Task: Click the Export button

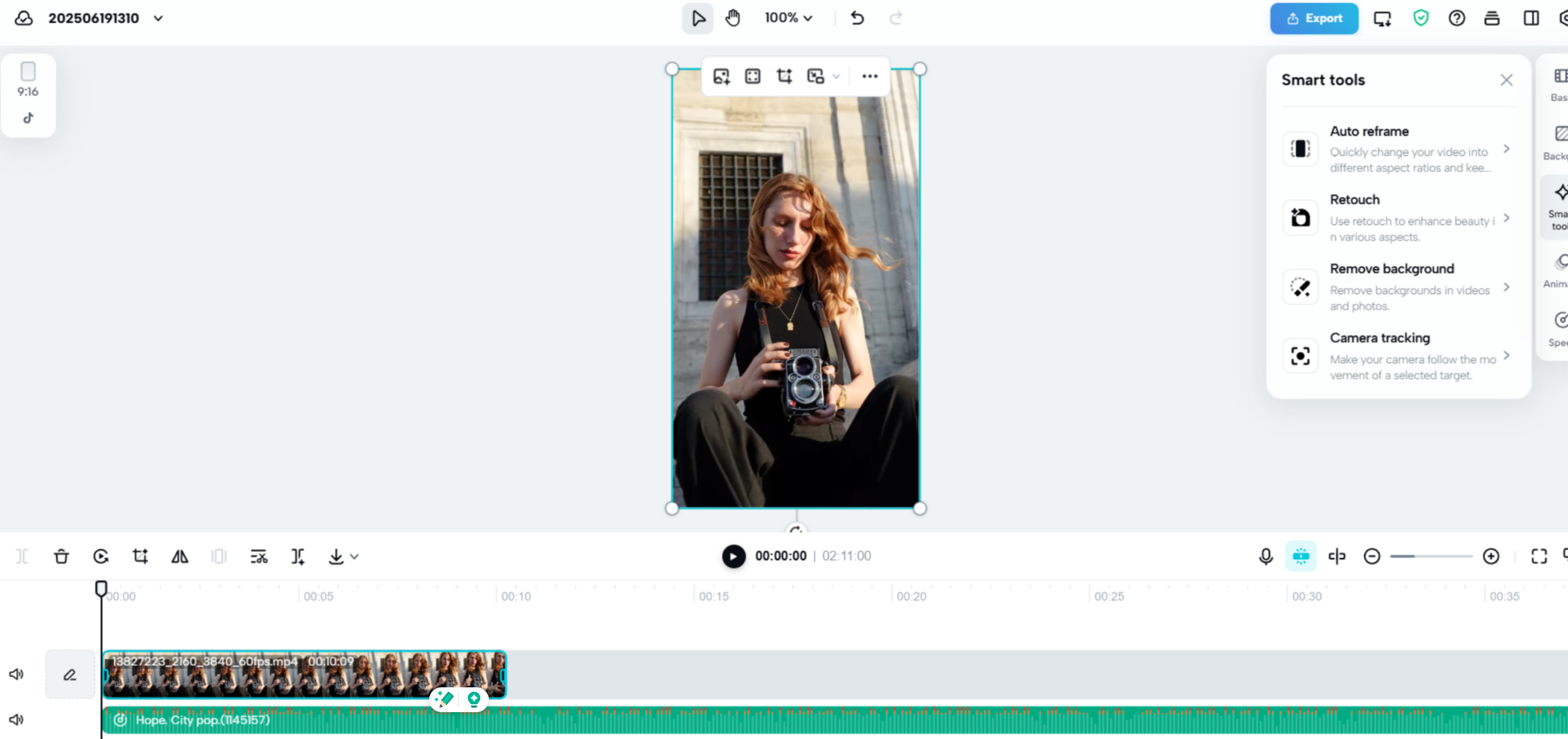Action: pos(1313,18)
